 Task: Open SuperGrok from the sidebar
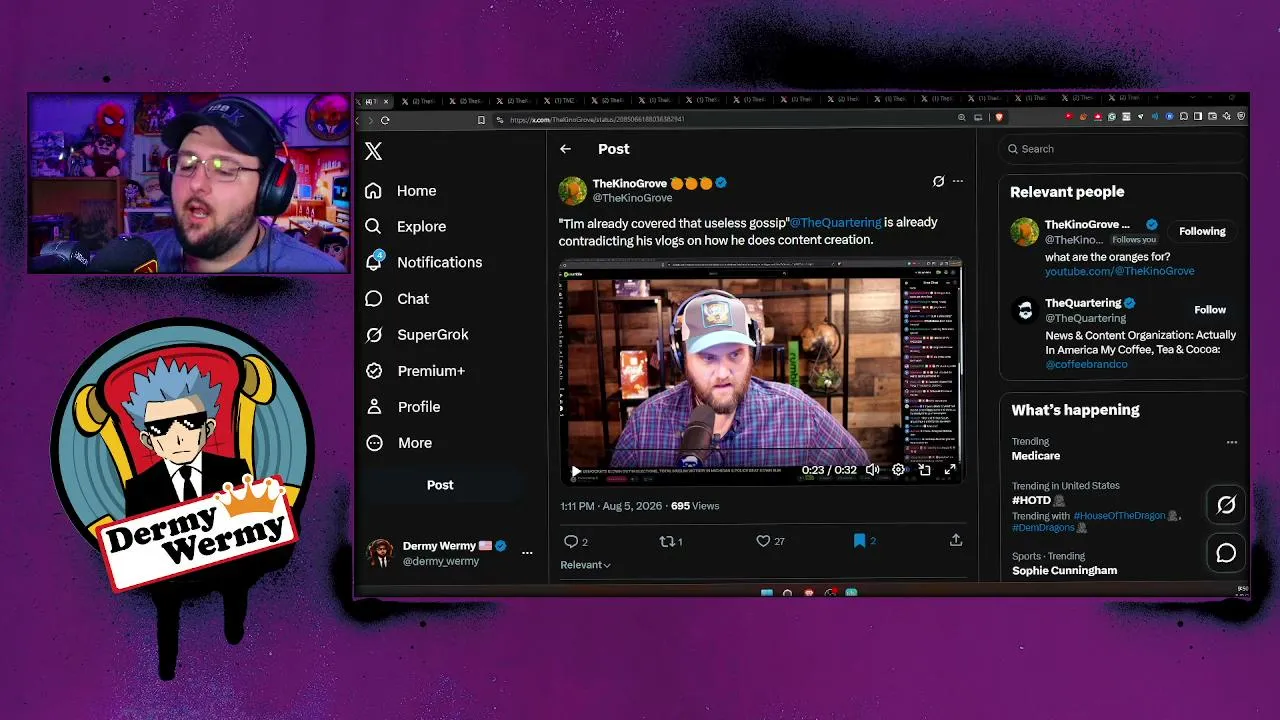417,335
